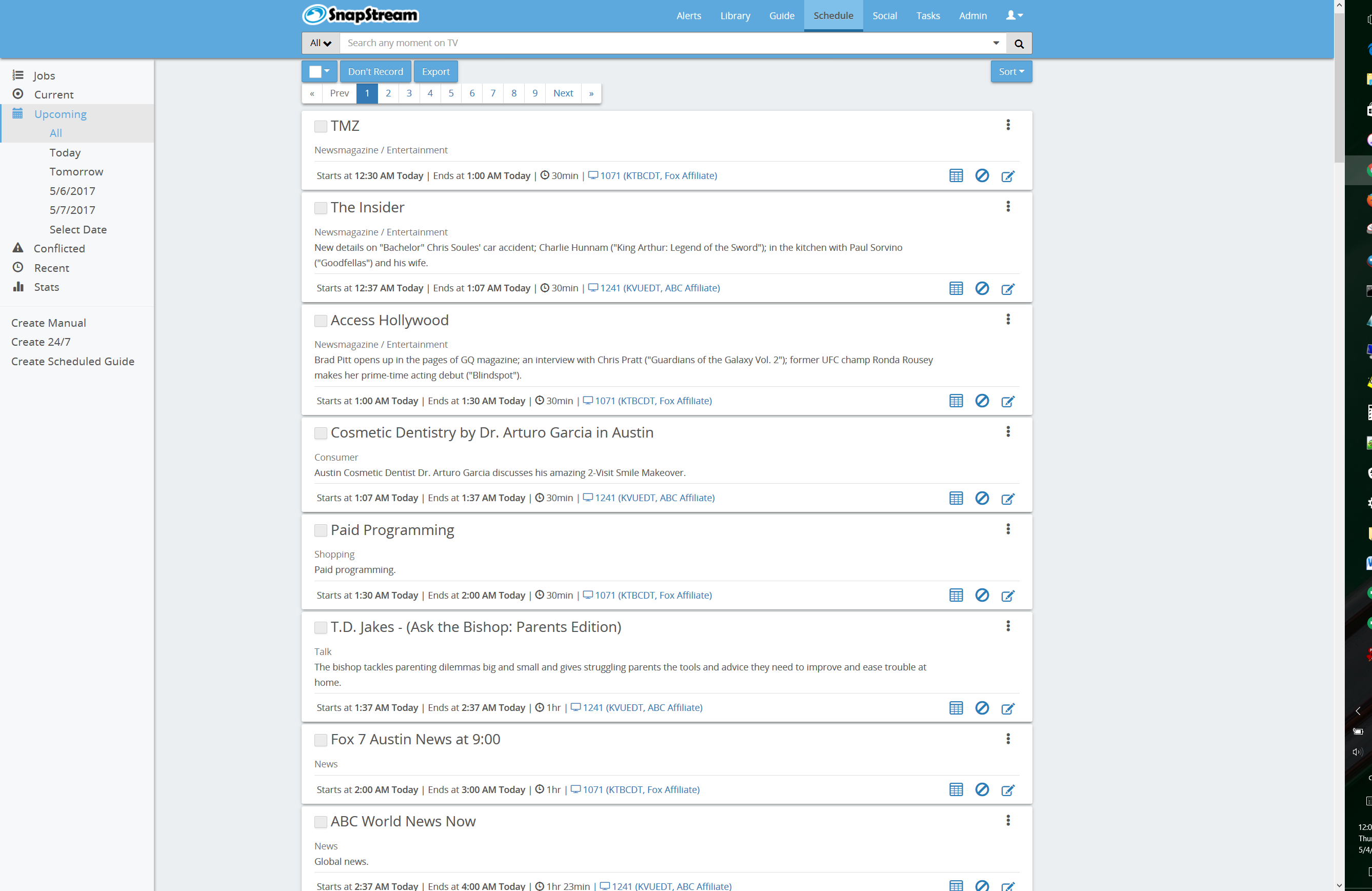Open more options for Access Hollywood
The width and height of the screenshot is (1372, 891).
(x=1008, y=320)
